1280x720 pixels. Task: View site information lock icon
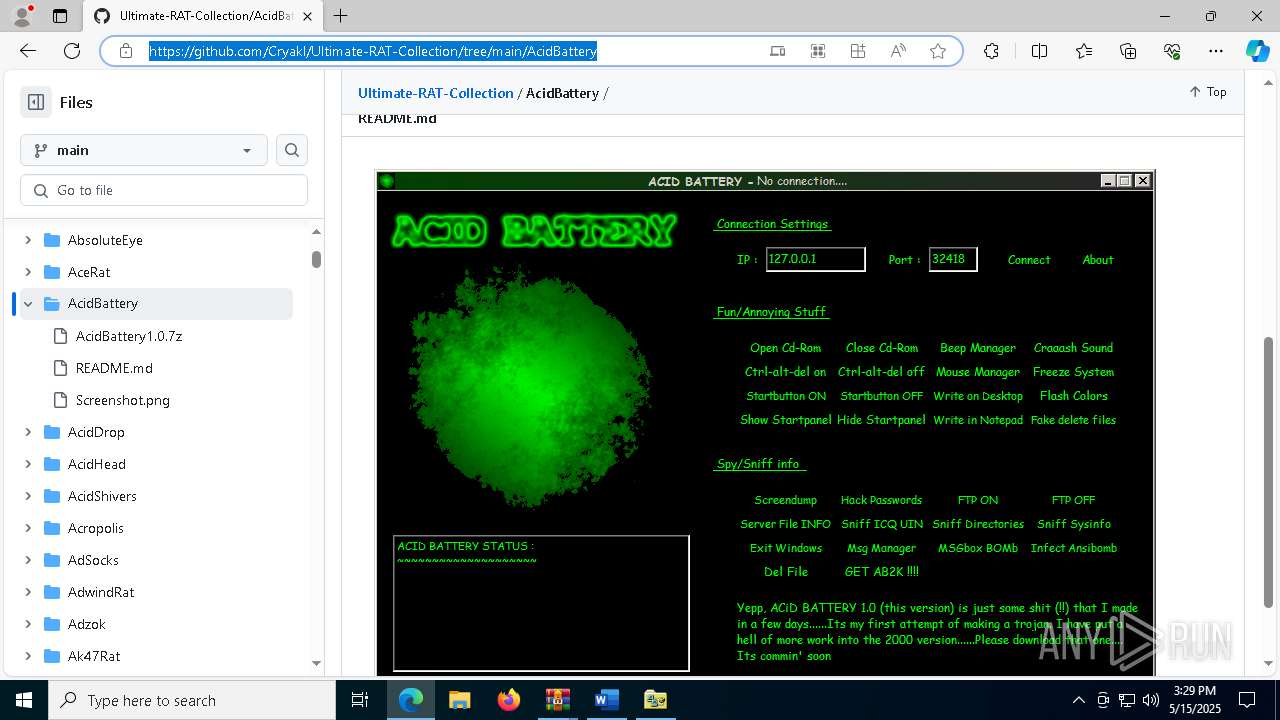click(x=126, y=51)
